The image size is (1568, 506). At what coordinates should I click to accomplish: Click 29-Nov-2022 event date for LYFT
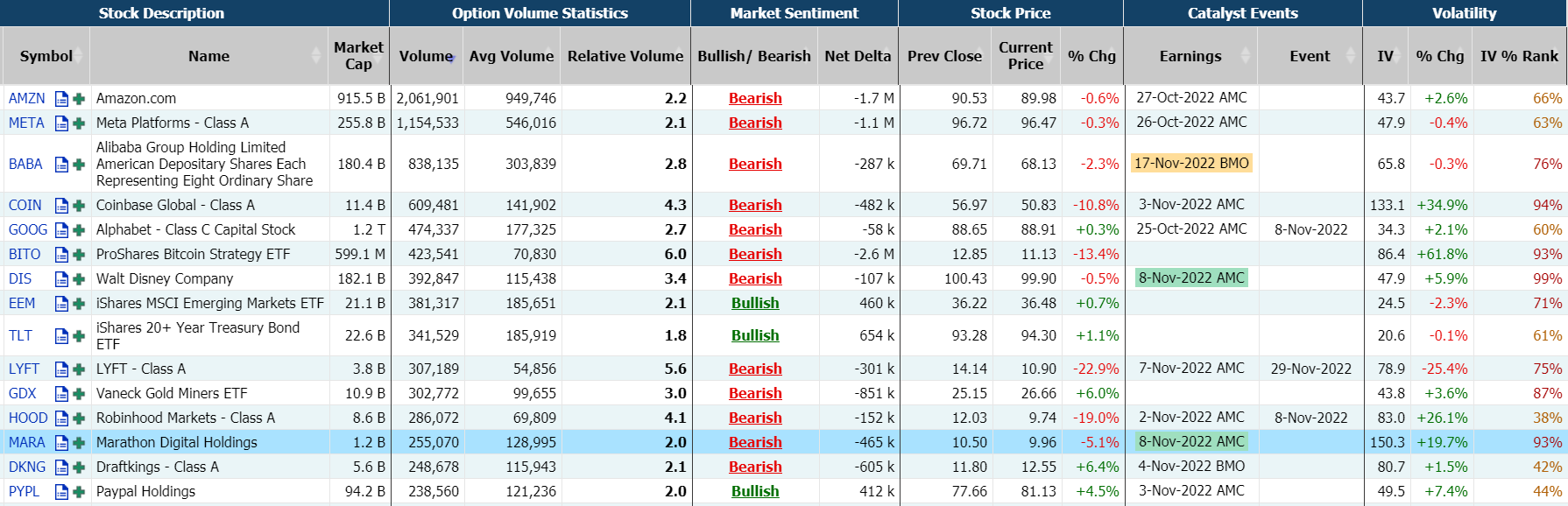[x=1311, y=369]
